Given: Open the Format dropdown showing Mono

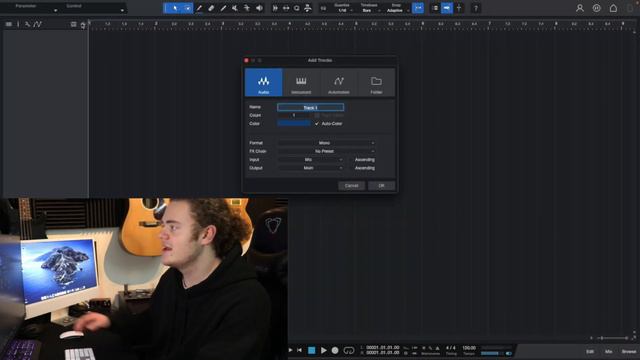Looking at the screenshot, I should (x=326, y=143).
